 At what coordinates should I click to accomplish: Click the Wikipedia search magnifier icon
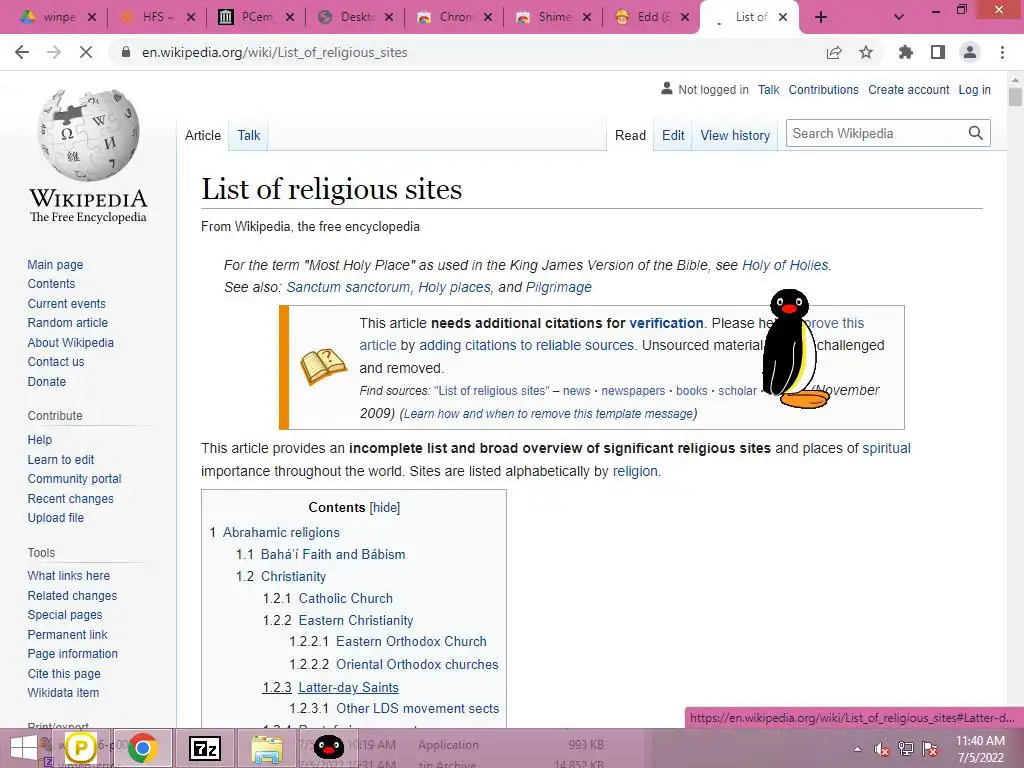[976, 133]
